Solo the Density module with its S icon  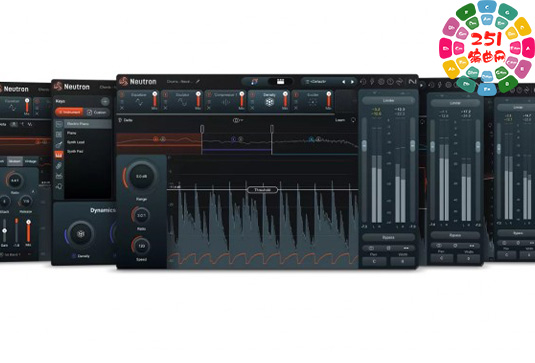point(252,102)
